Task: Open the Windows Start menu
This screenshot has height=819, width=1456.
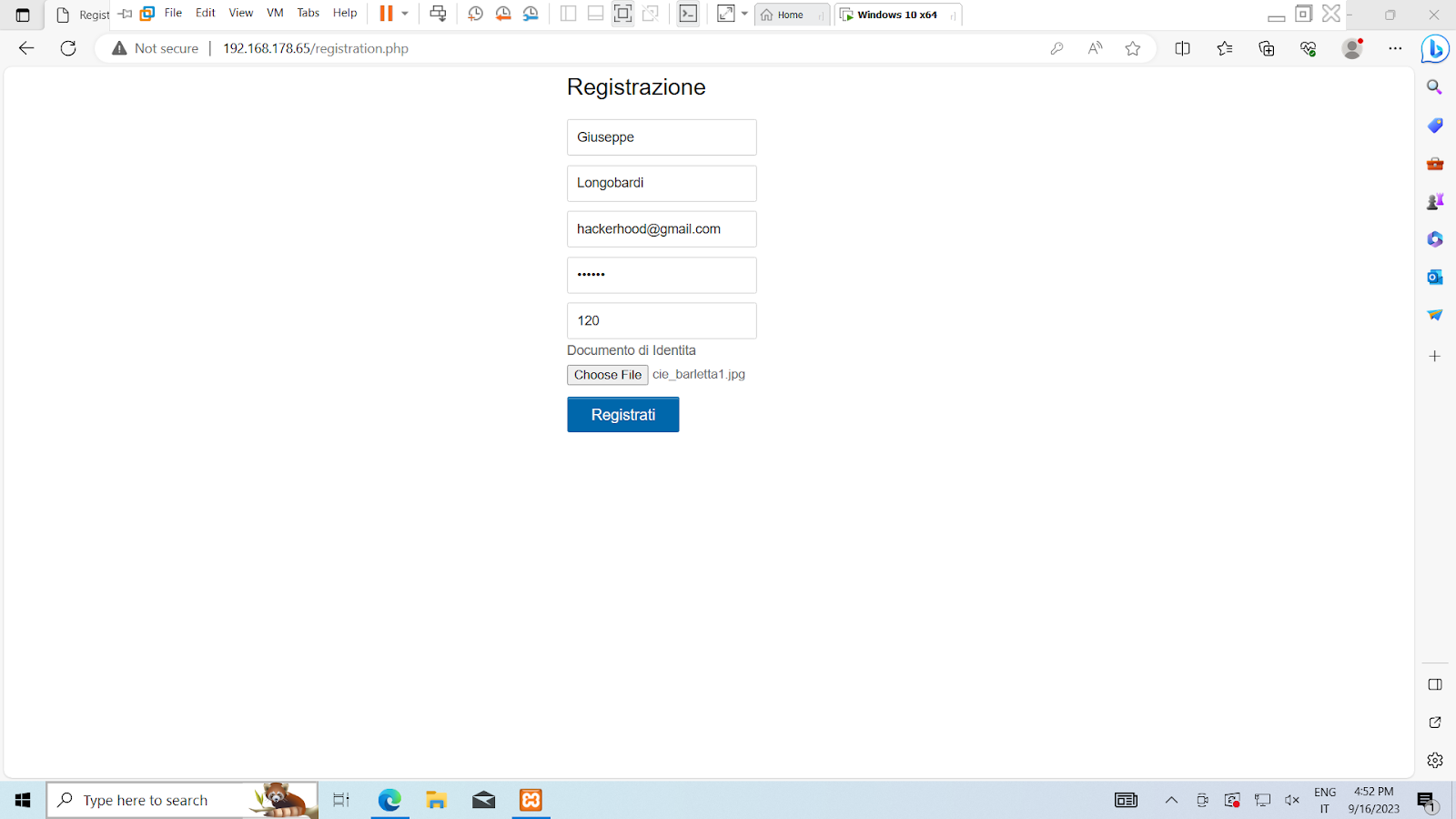Action: pos(23,800)
